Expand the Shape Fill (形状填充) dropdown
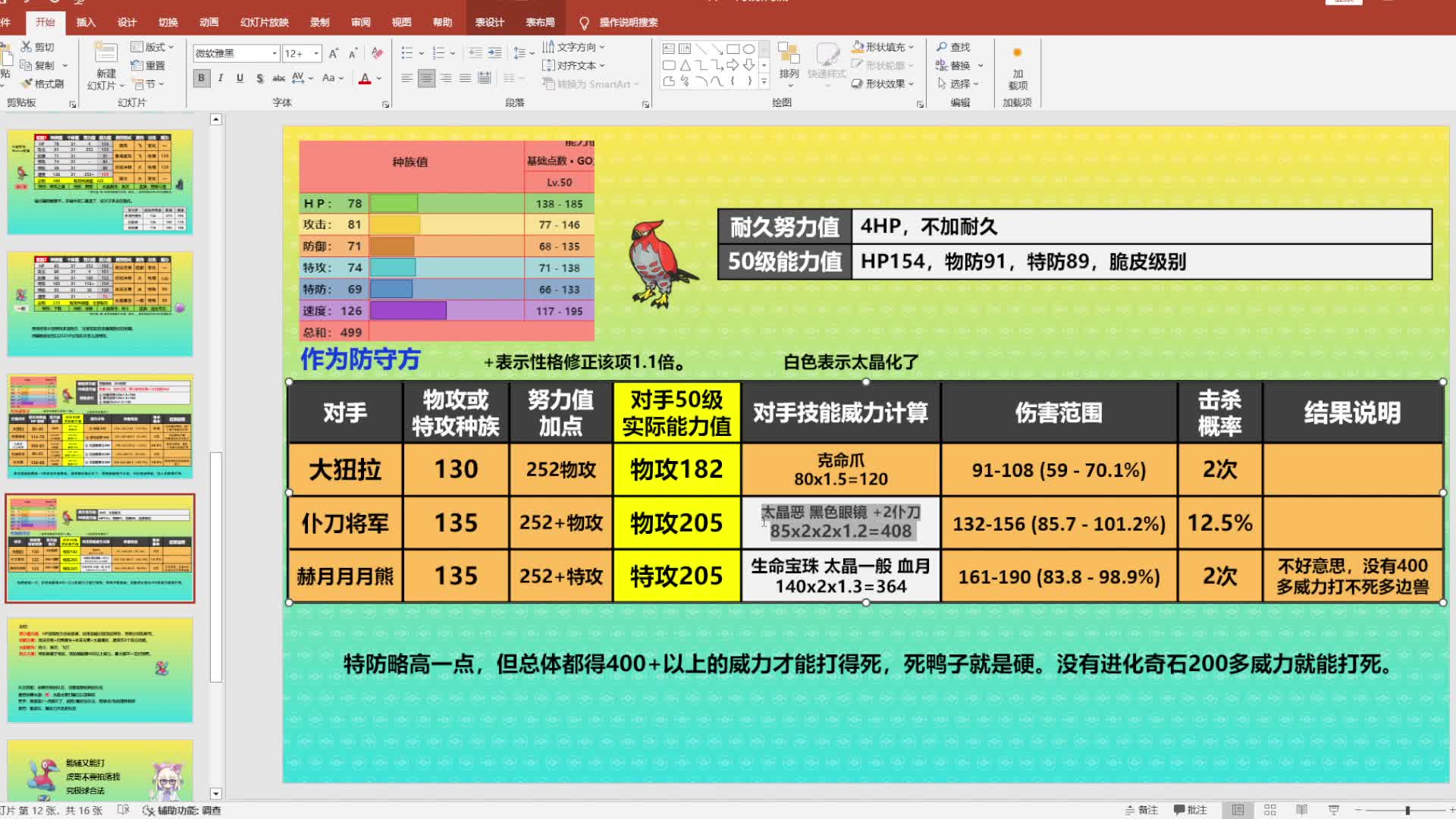 (911, 47)
